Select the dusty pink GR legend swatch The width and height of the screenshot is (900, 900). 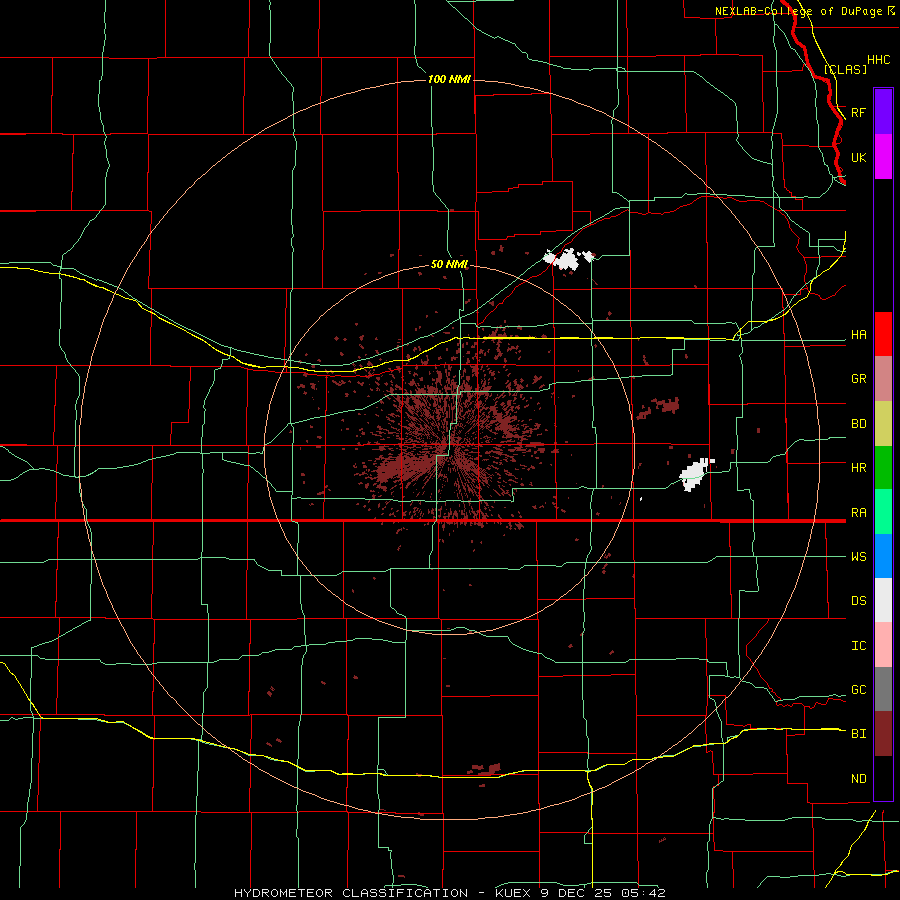click(883, 378)
